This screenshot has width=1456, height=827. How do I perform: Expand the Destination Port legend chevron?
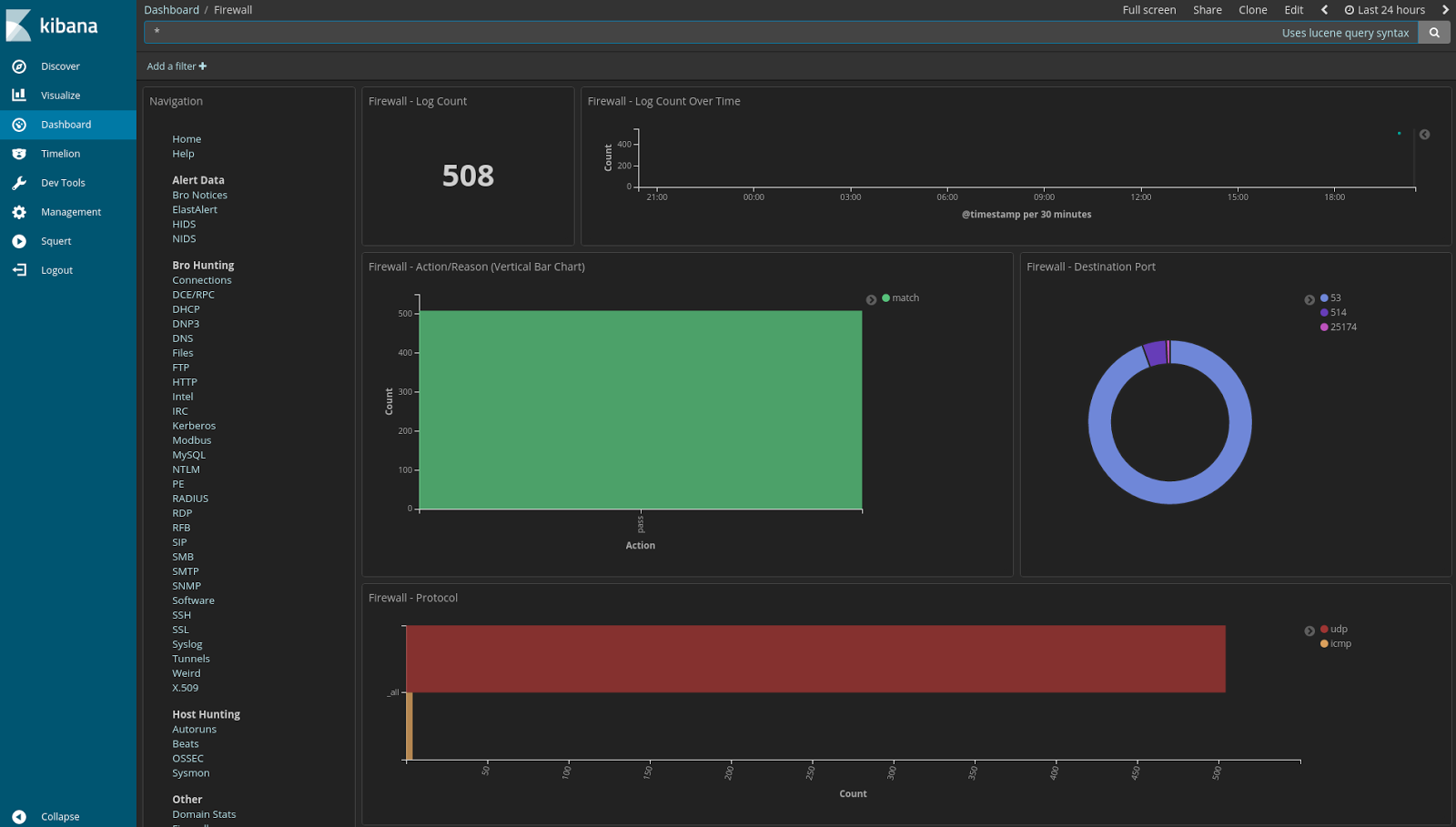1310,298
